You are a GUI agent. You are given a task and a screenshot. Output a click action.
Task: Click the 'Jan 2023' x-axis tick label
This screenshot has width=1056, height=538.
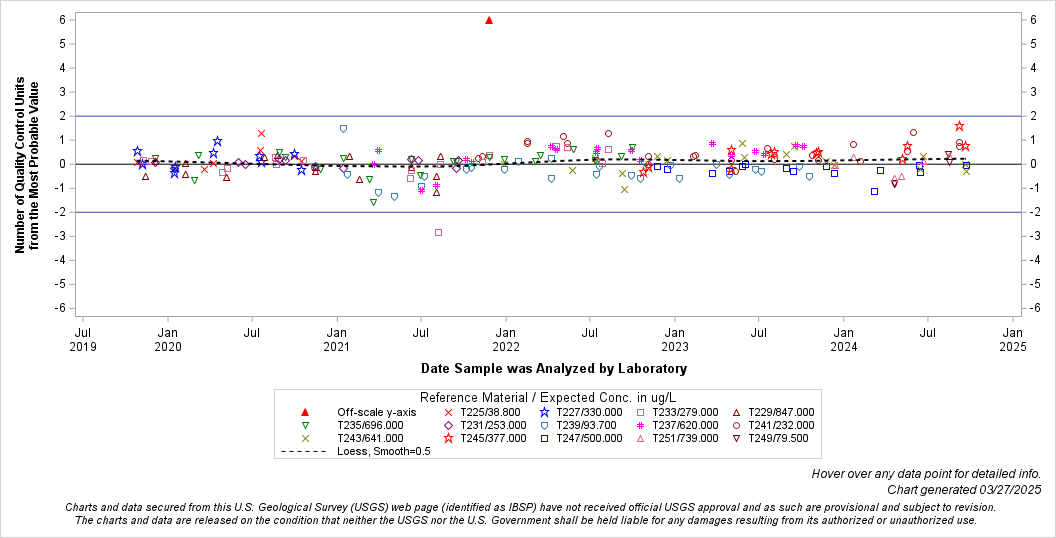click(675, 339)
